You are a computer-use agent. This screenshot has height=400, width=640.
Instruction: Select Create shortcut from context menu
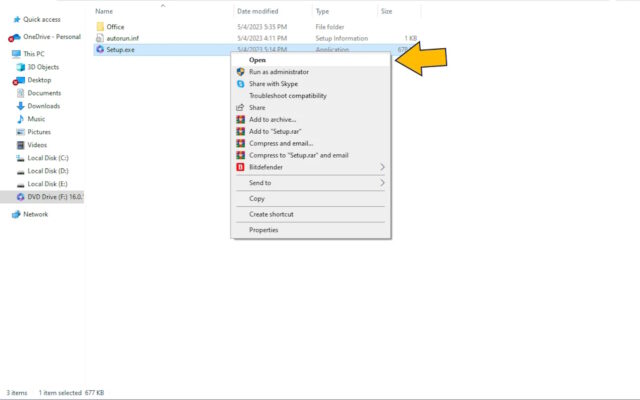[271, 214]
